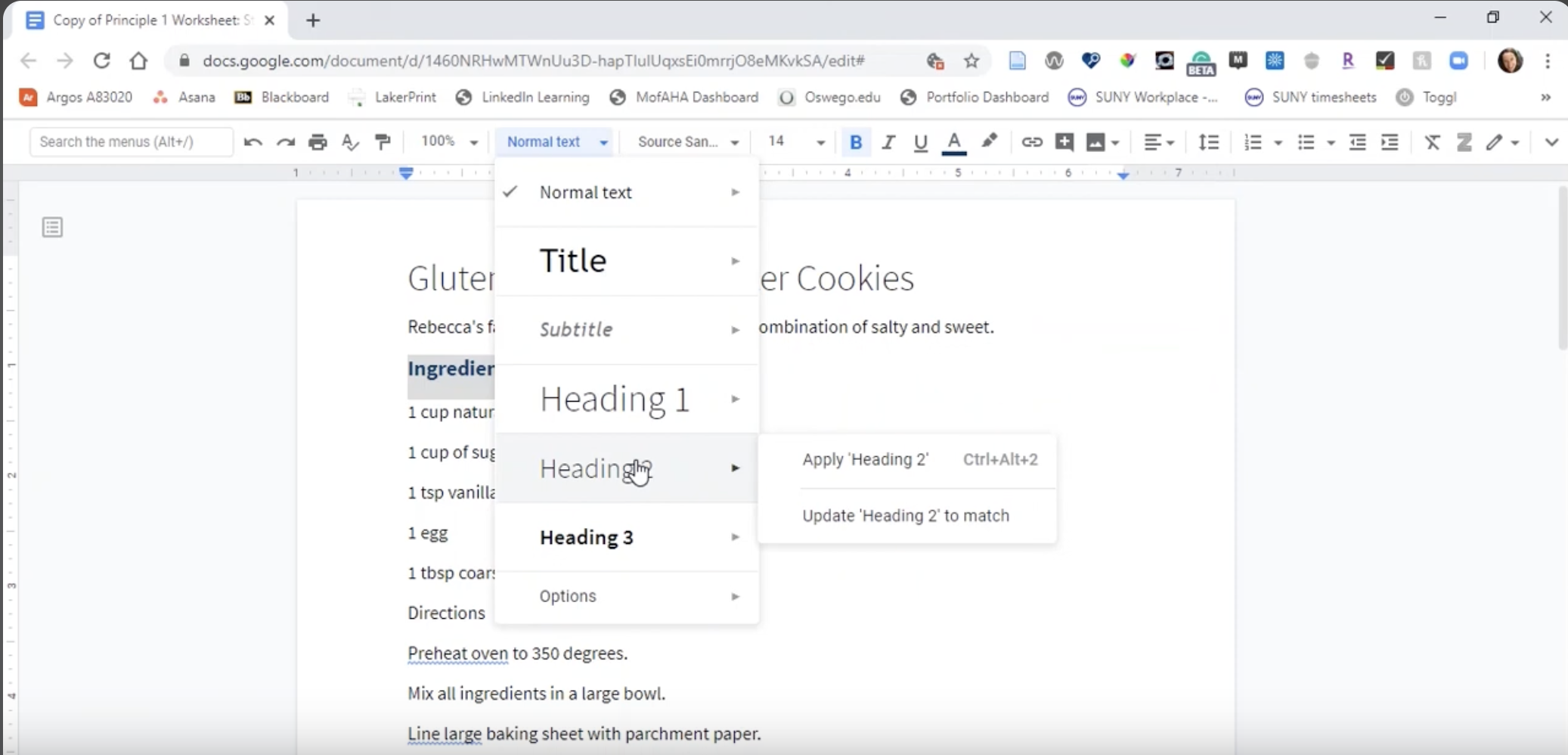Open the Normal text styles dropdown

tap(557, 141)
